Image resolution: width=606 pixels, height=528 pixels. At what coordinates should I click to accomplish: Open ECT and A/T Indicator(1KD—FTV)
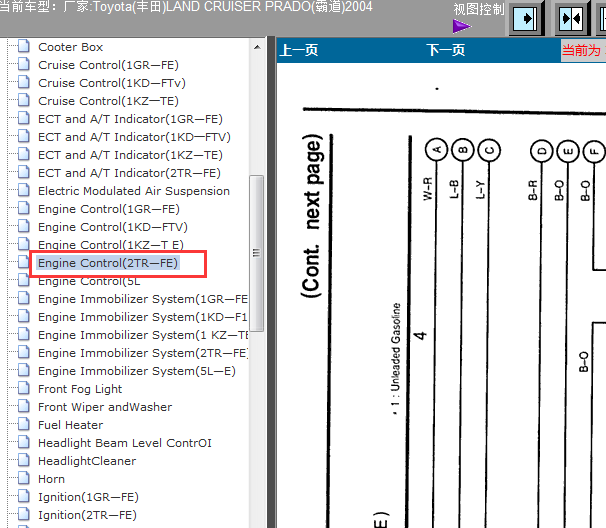click(134, 137)
